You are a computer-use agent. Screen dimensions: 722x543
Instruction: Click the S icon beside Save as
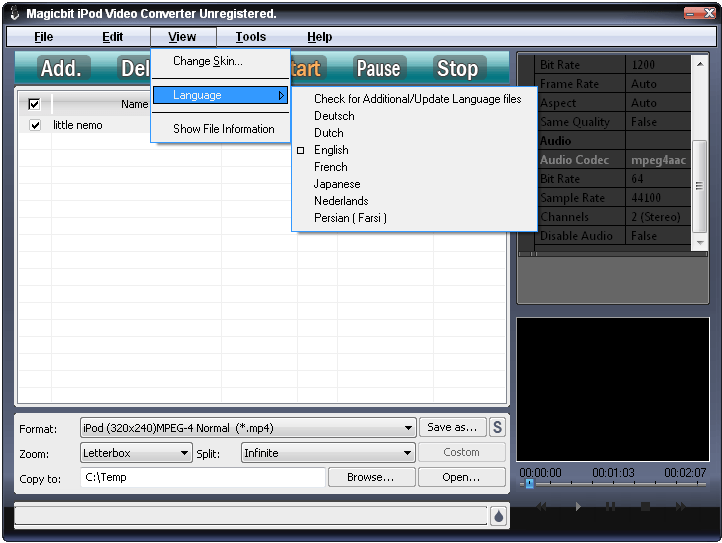pyautogui.click(x=497, y=427)
